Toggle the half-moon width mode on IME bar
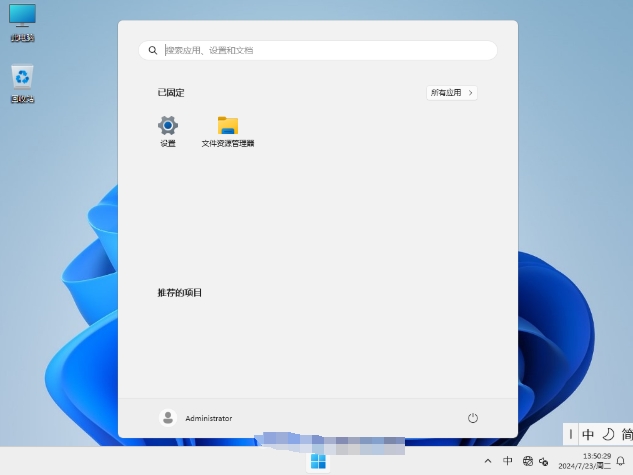The height and width of the screenshot is (475, 633). click(x=607, y=435)
